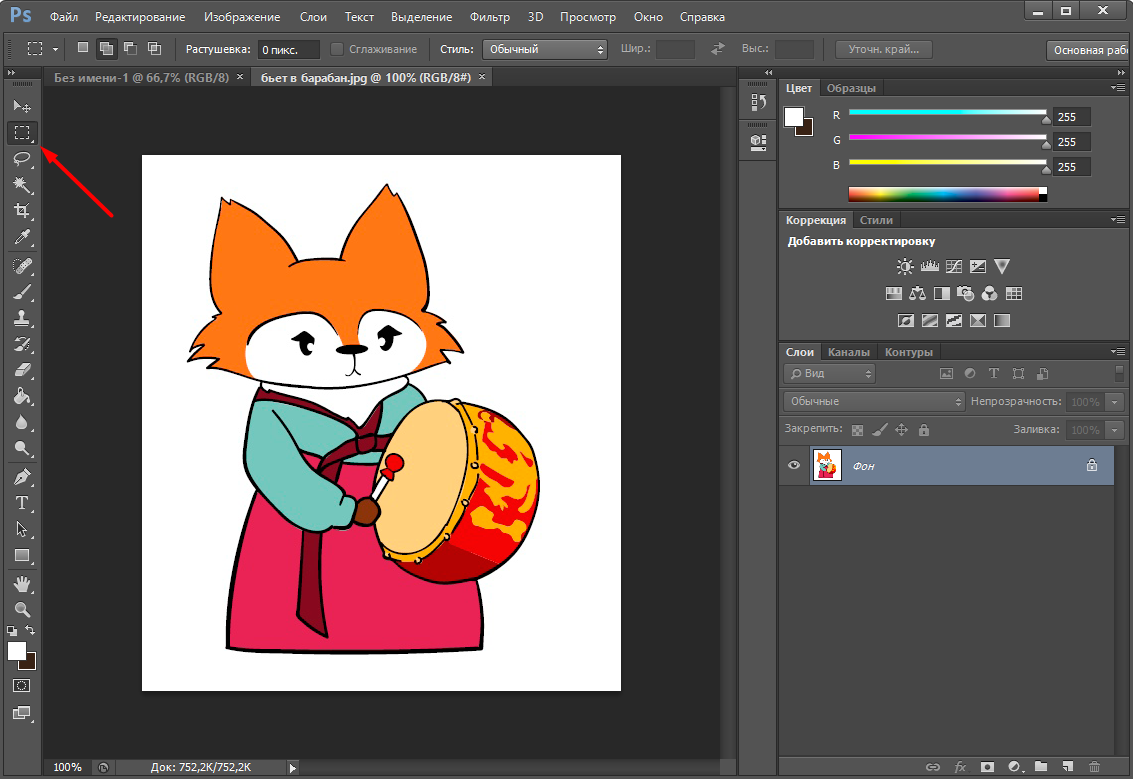Toggle lock transparent pixels in Закрепить
Image resolution: width=1133 pixels, height=779 pixels.
click(858, 430)
